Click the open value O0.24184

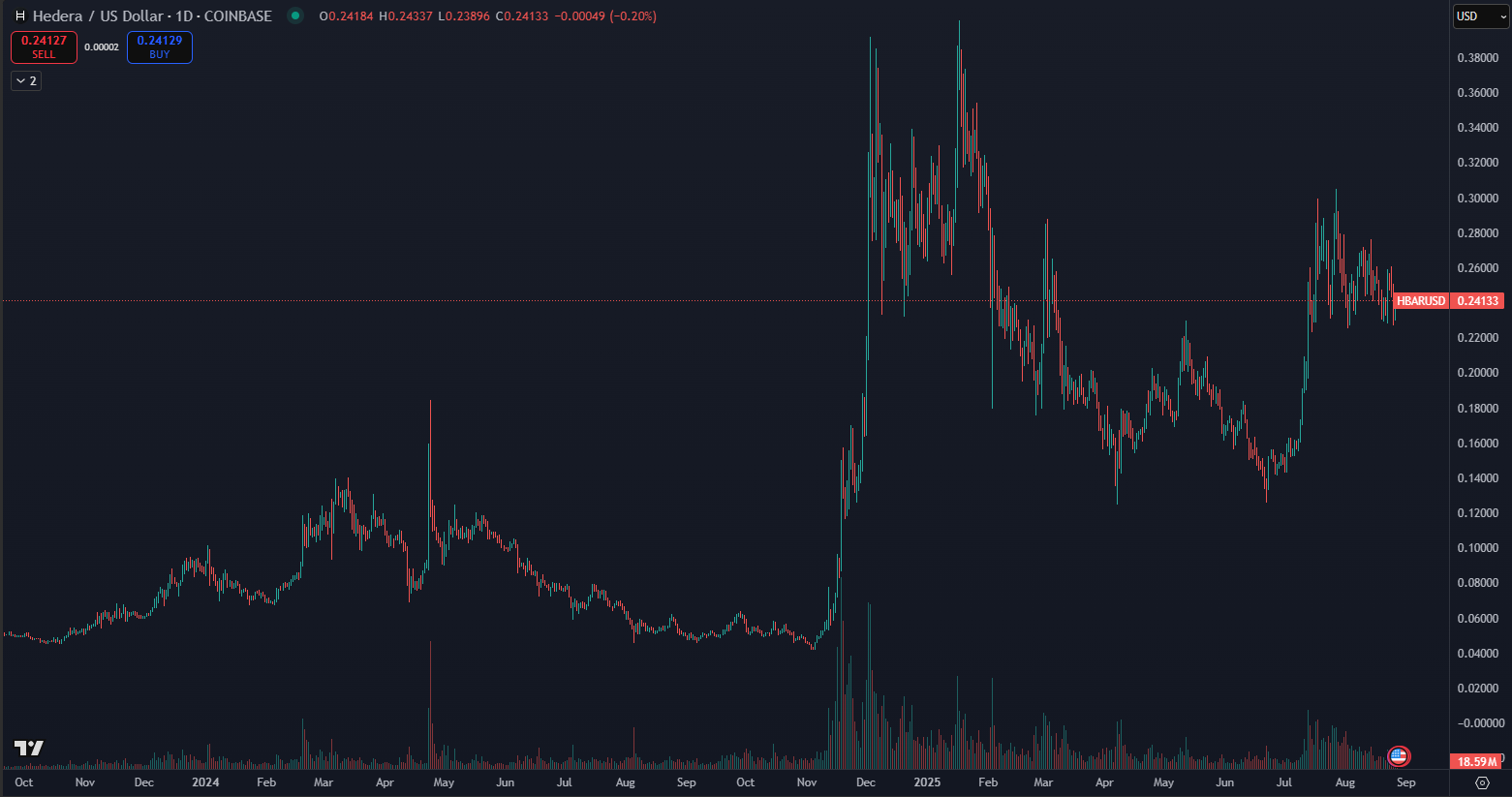pos(346,16)
